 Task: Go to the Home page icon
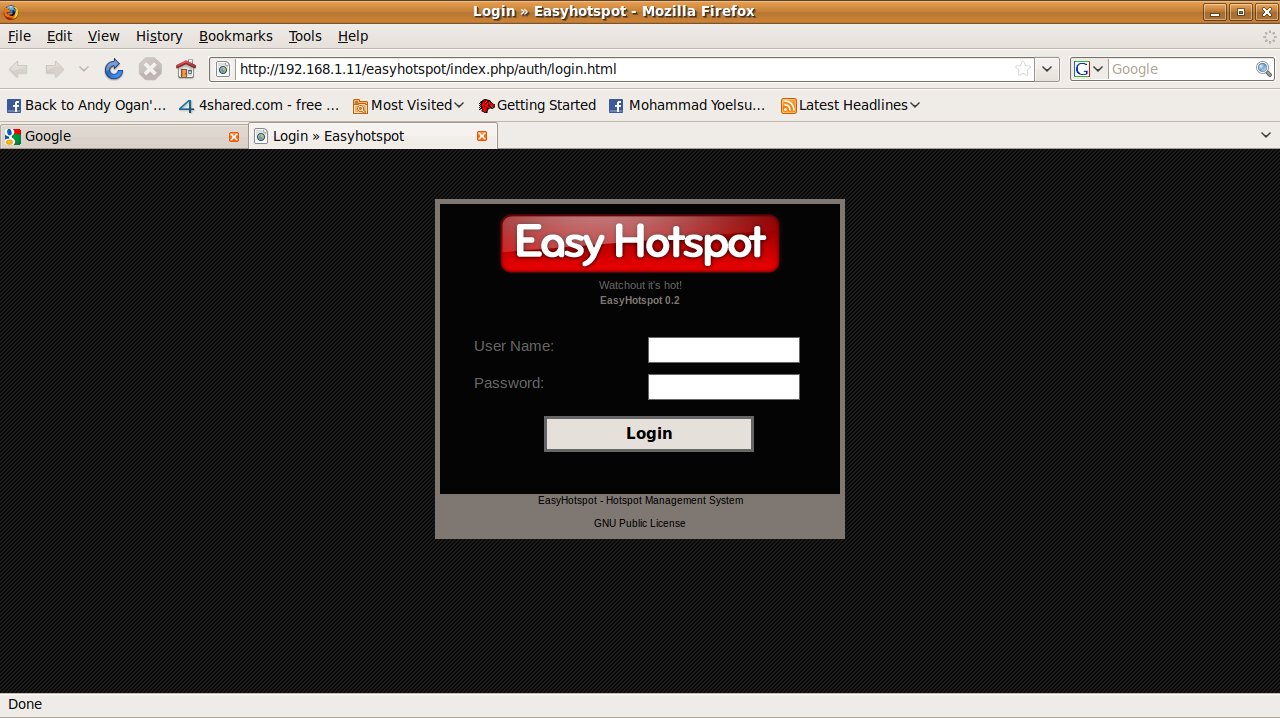(x=185, y=69)
